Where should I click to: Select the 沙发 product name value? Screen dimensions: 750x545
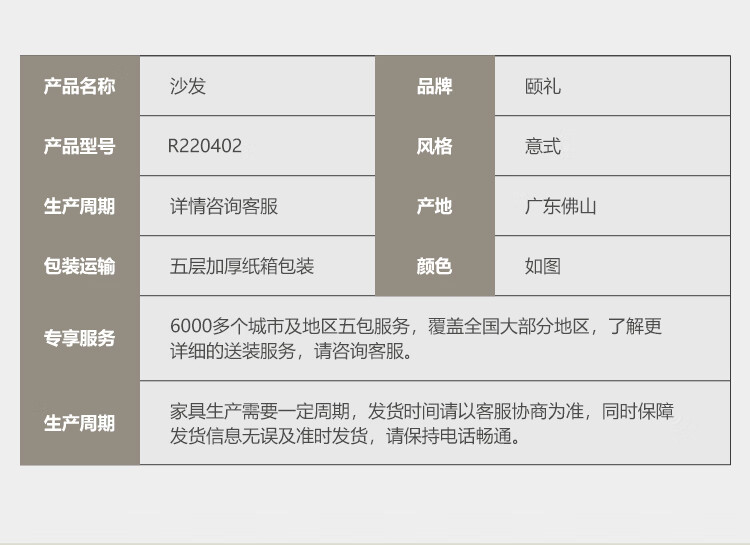tap(187, 87)
